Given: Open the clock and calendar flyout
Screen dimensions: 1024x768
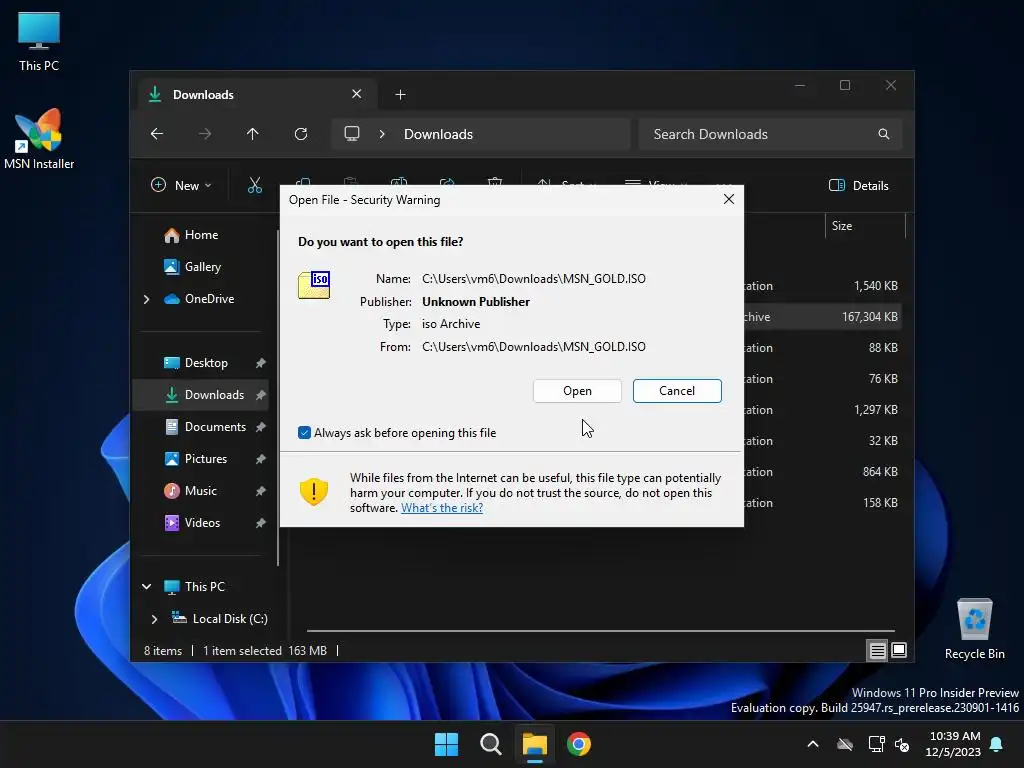Looking at the screenshot, I should click(x=953, y=744).
